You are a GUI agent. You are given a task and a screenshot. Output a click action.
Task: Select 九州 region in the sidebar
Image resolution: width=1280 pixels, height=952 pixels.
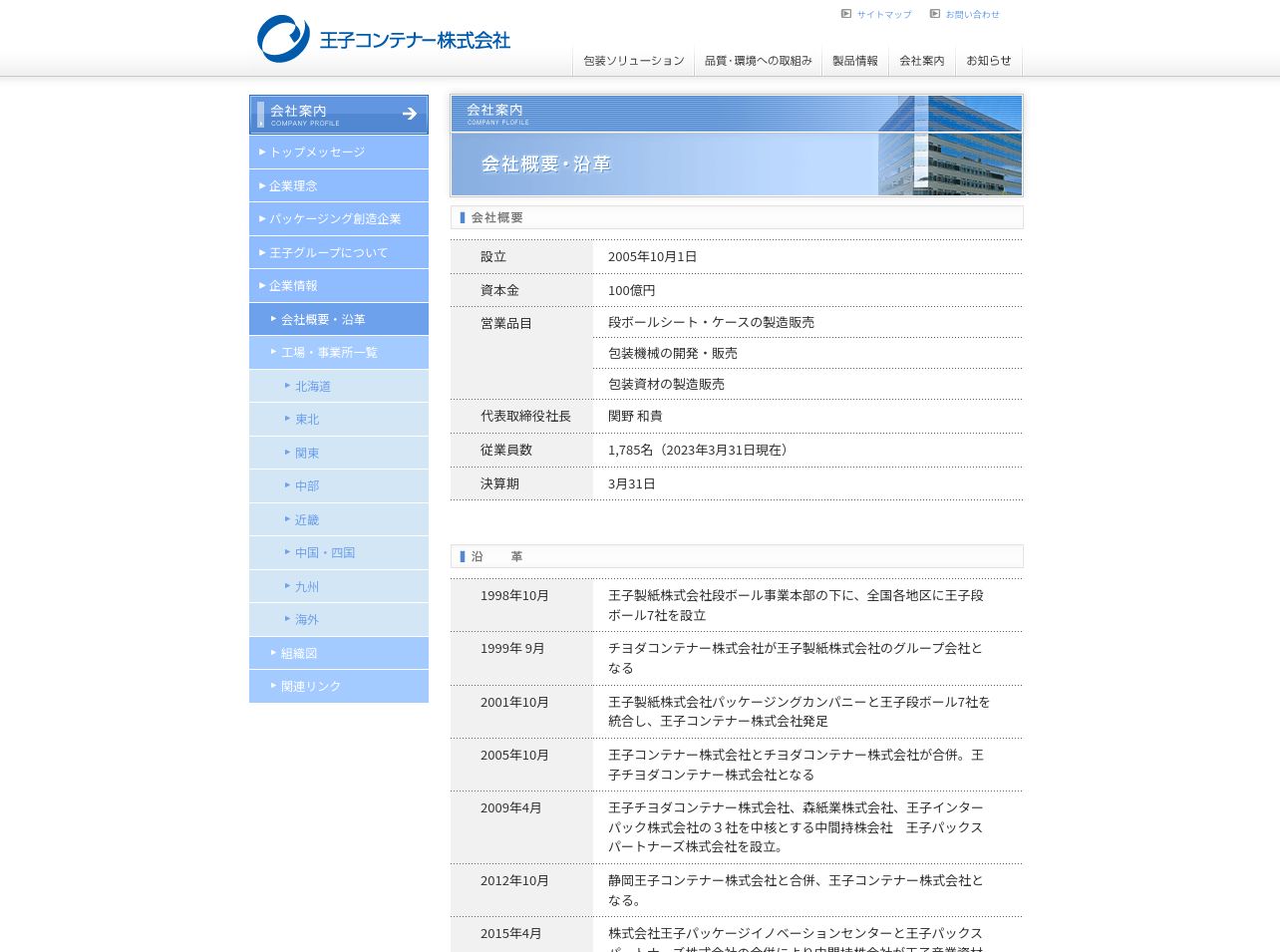pyautogui.click(x=339, y=586)
